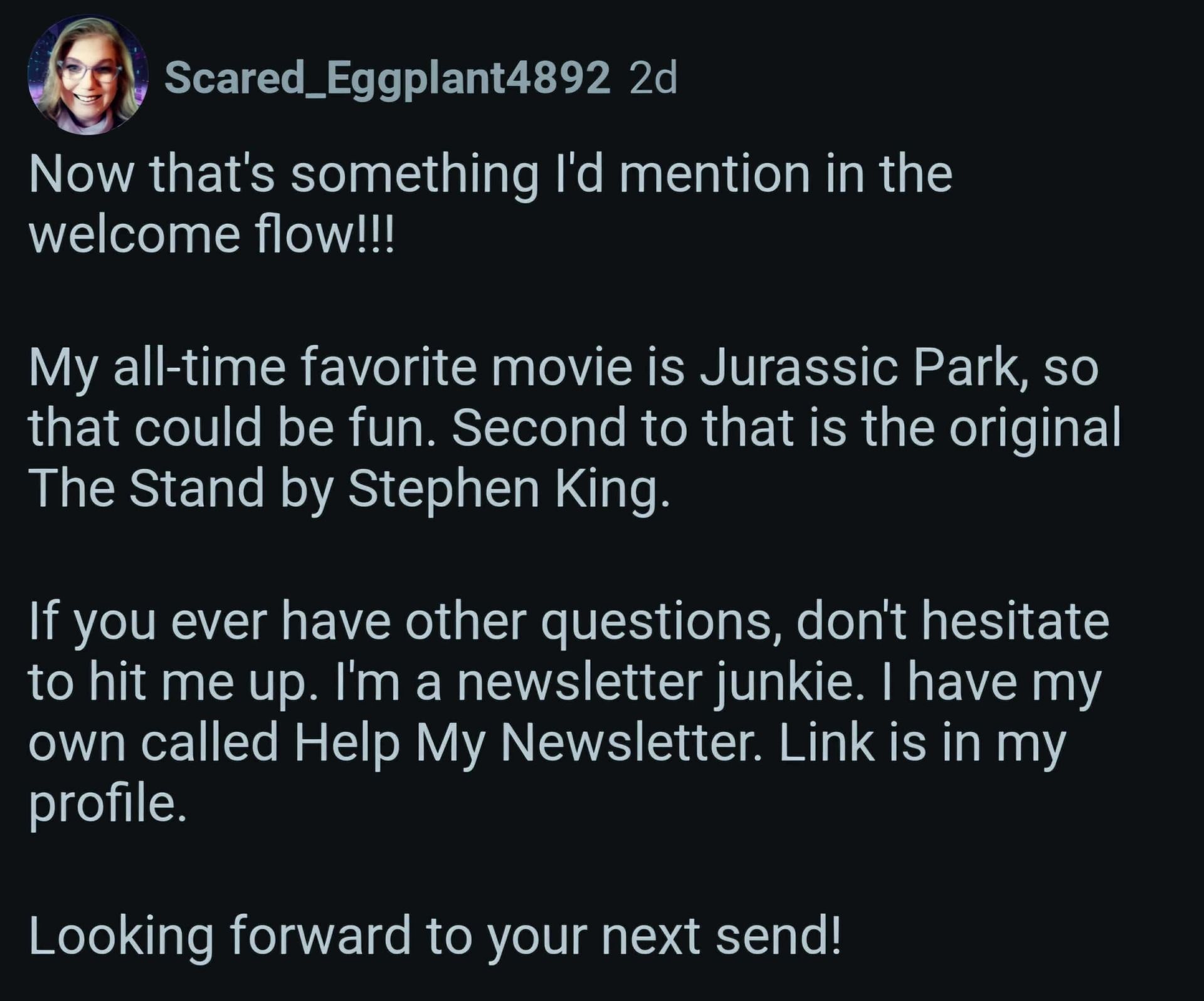Screen dimensions: 1204x1001
Task: Click the name "Stephen King"
Action: click(509, 489)
